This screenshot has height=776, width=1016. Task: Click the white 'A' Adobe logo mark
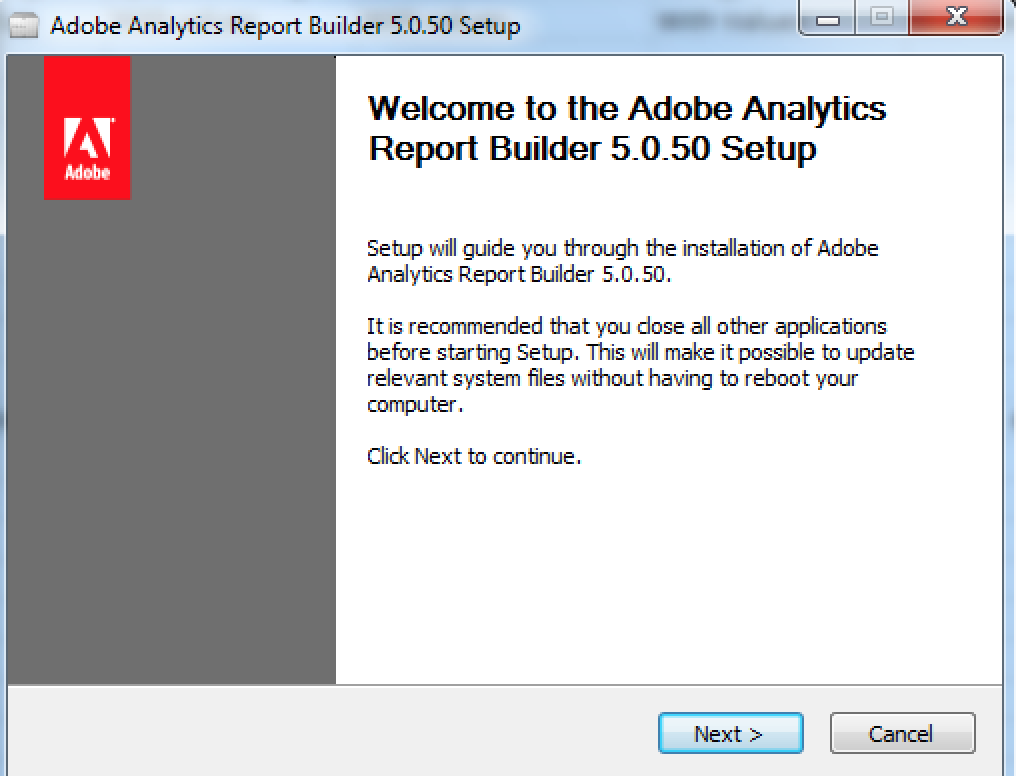point(87,139)
